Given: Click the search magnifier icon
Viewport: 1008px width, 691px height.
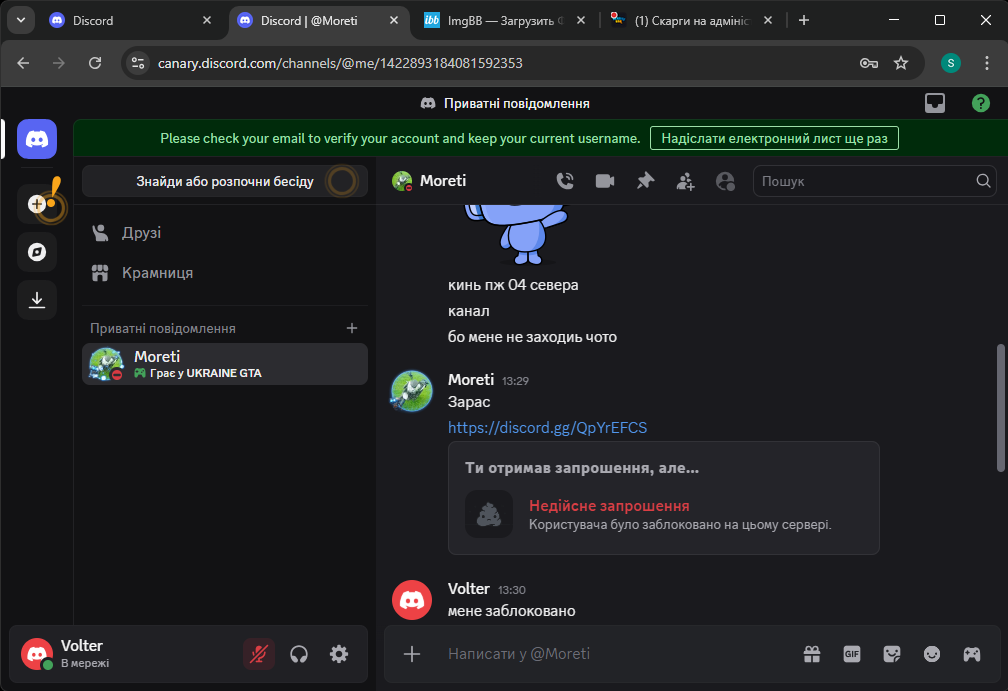Looking at the screenshot, I should click(x=983, y=181).
